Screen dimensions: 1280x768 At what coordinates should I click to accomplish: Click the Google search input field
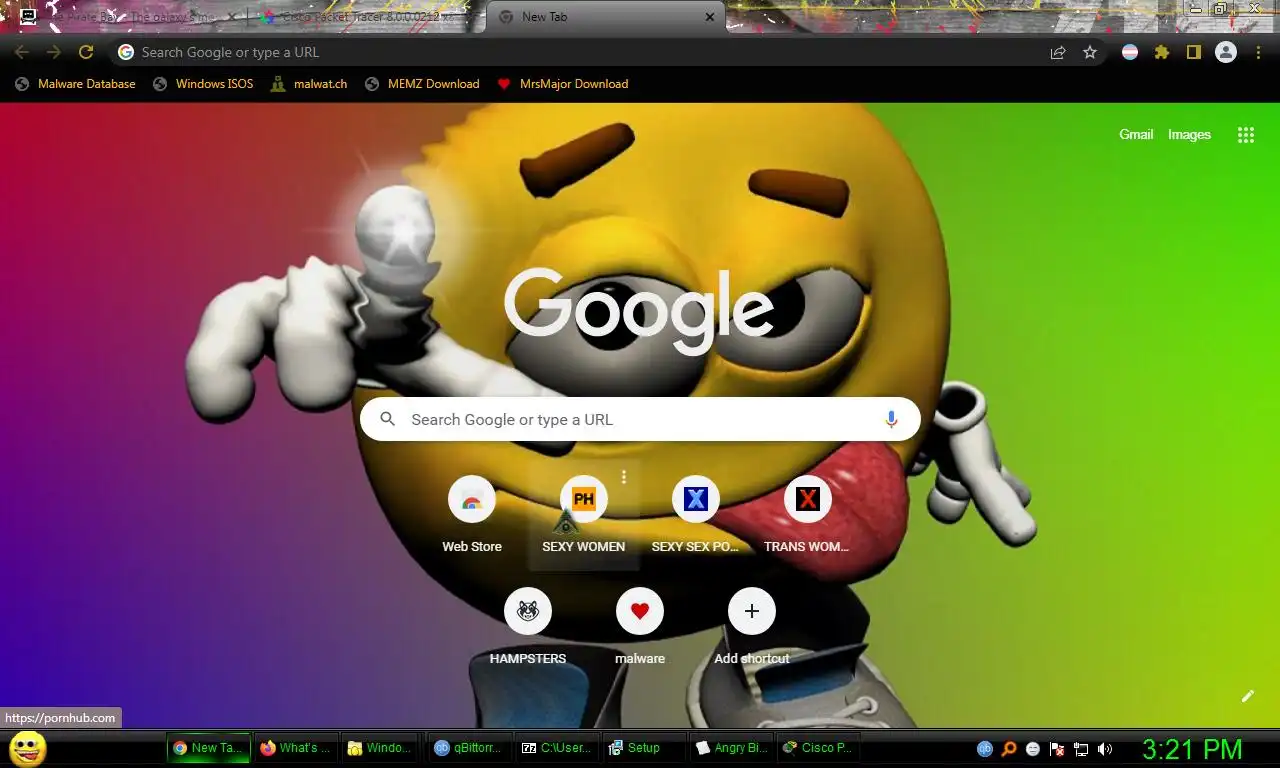click(x=640, y=419)
